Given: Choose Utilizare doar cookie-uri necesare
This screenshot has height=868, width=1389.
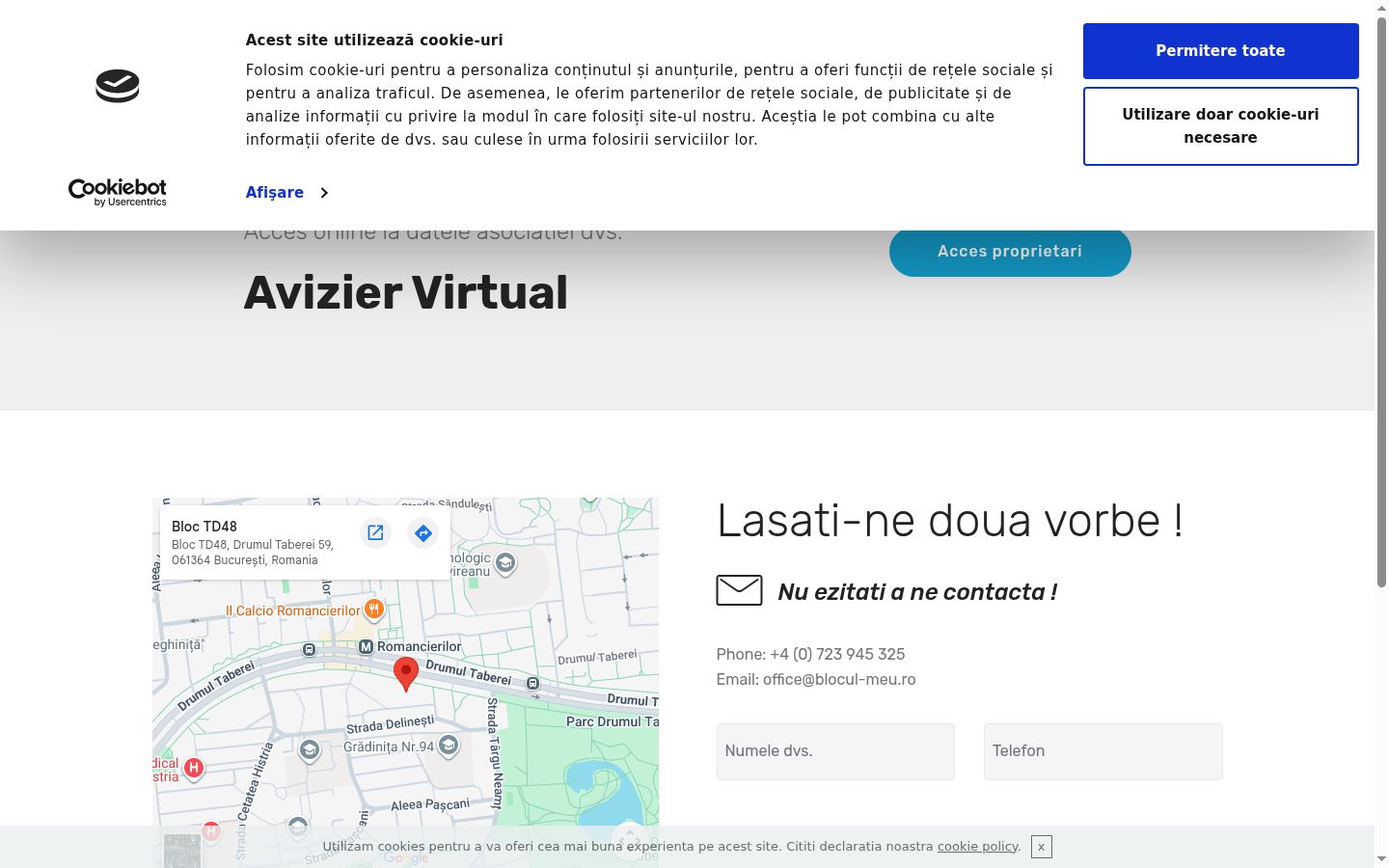Looking at the screenshot, I should [x=1220, y=126].
